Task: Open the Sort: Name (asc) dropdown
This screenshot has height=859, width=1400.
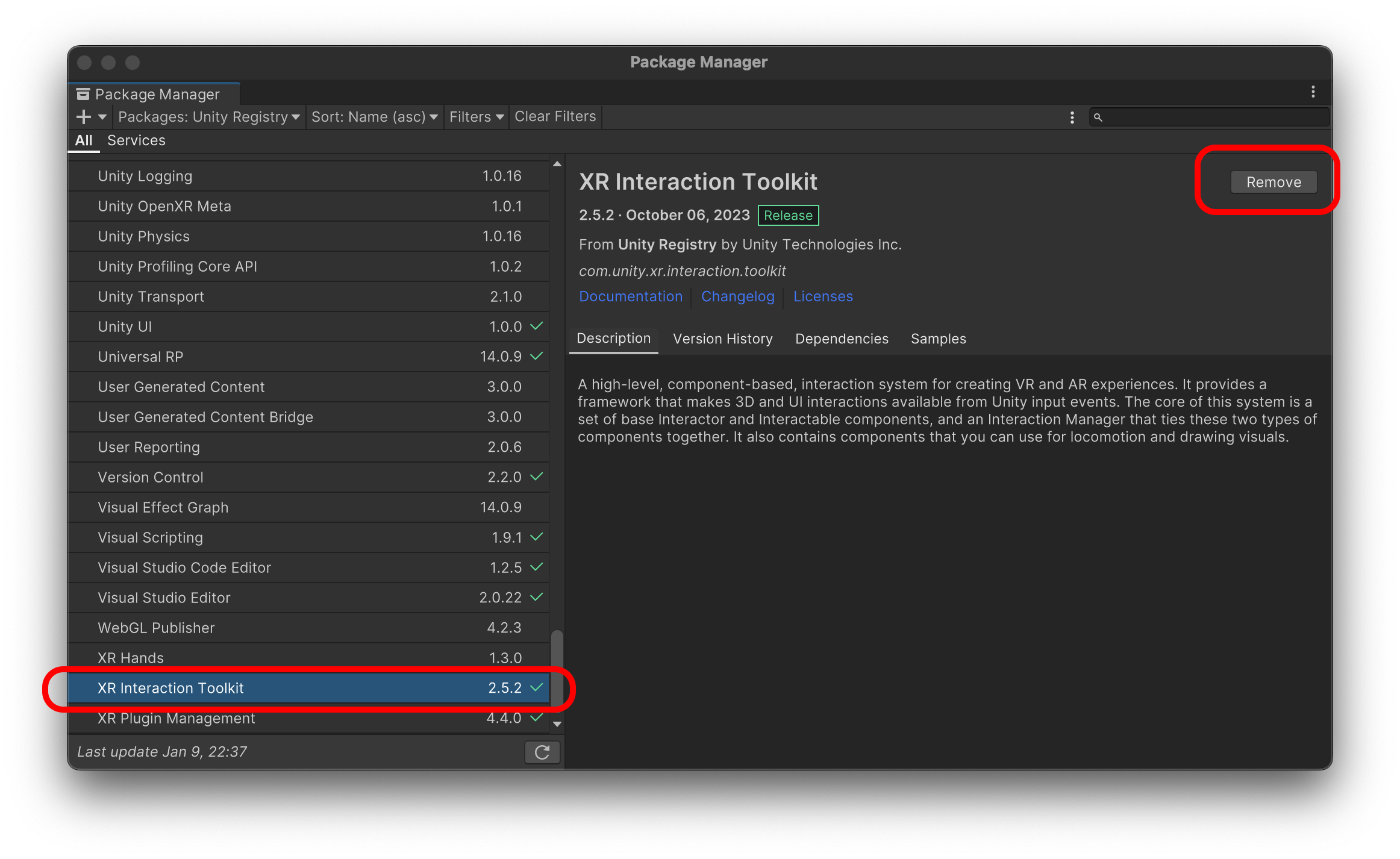Action: tap(373, 117)
